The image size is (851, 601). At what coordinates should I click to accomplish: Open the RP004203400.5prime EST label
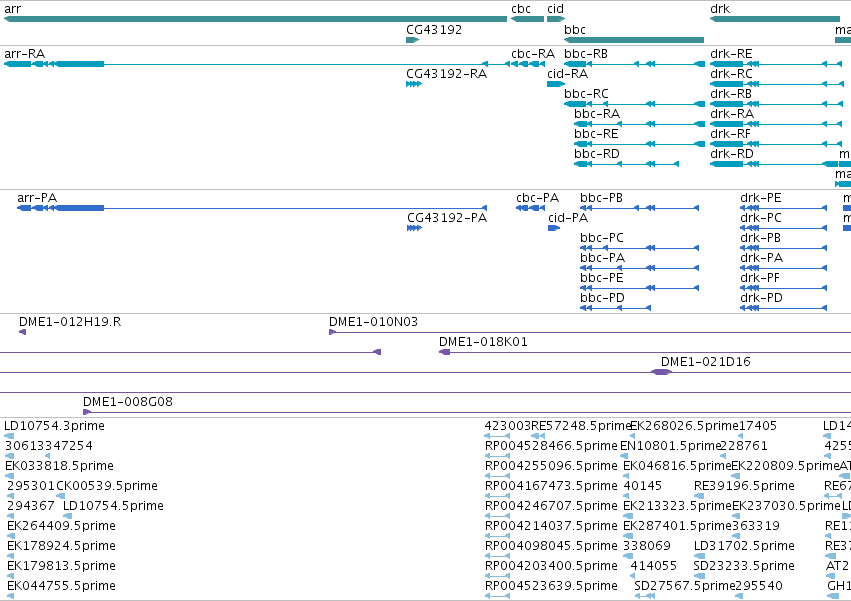pyautogui.click(x=551, y=566)
